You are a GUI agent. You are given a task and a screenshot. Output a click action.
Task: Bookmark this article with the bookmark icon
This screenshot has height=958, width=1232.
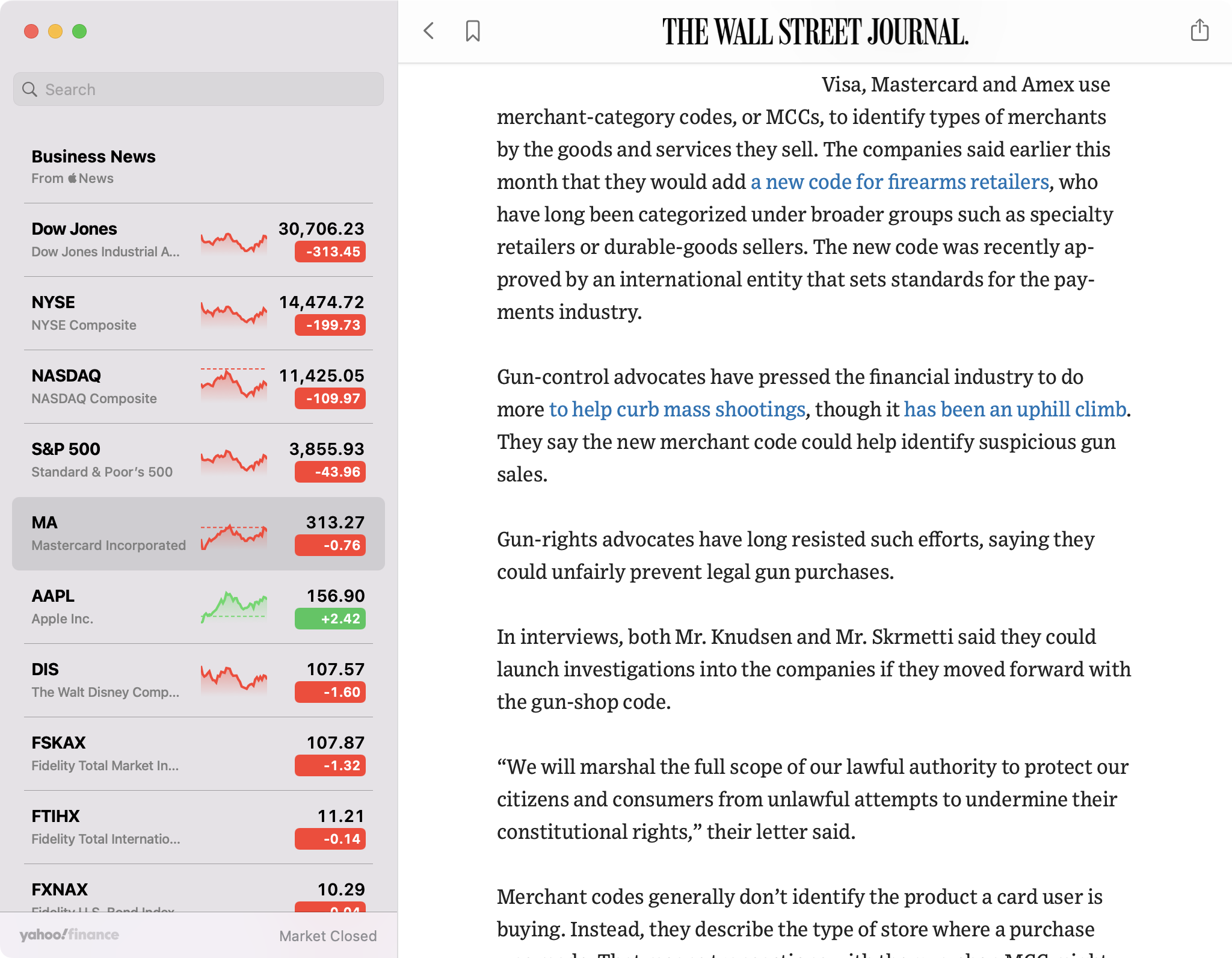473,31
